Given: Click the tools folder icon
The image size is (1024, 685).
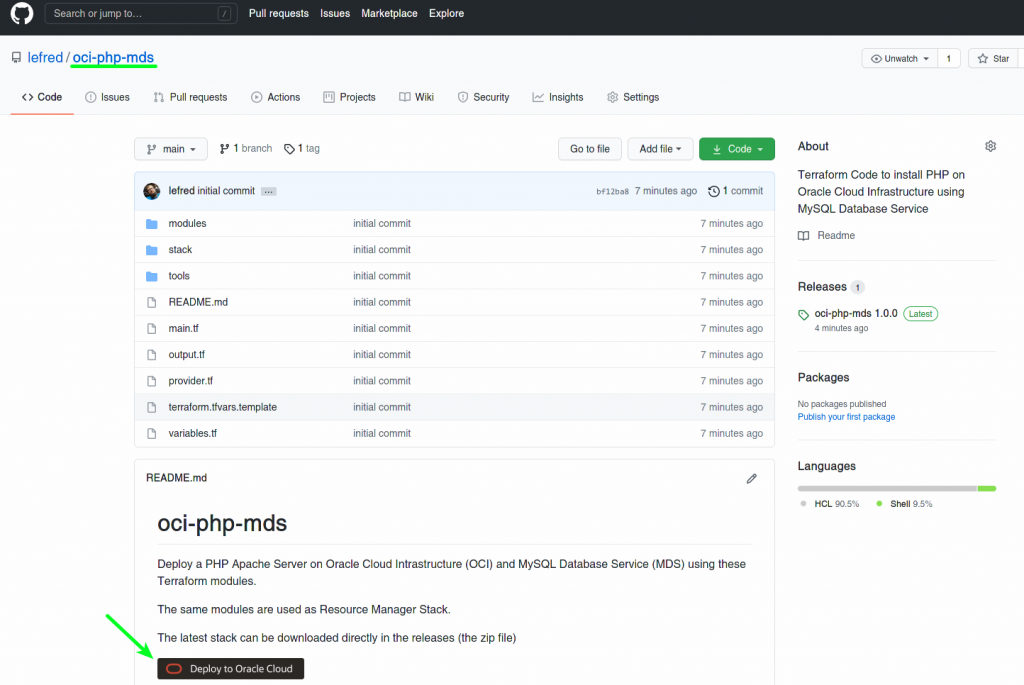Looking at the screenshot, I should pos(152,276).
